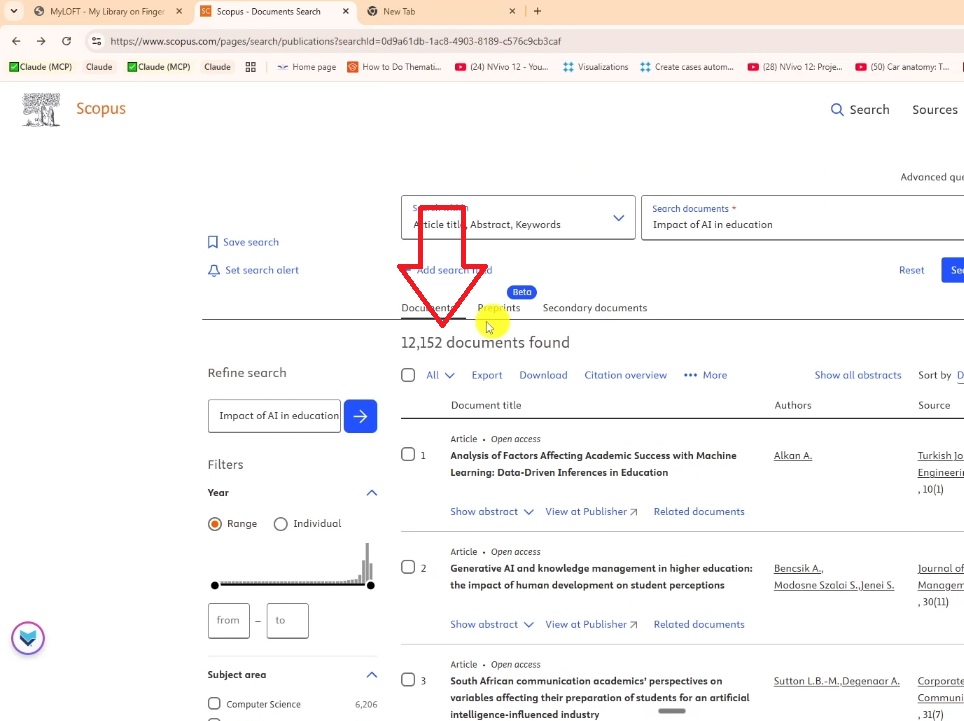Switch to New Tab browser tab
This screenshot has width=964, height=721.
point(441,11)
